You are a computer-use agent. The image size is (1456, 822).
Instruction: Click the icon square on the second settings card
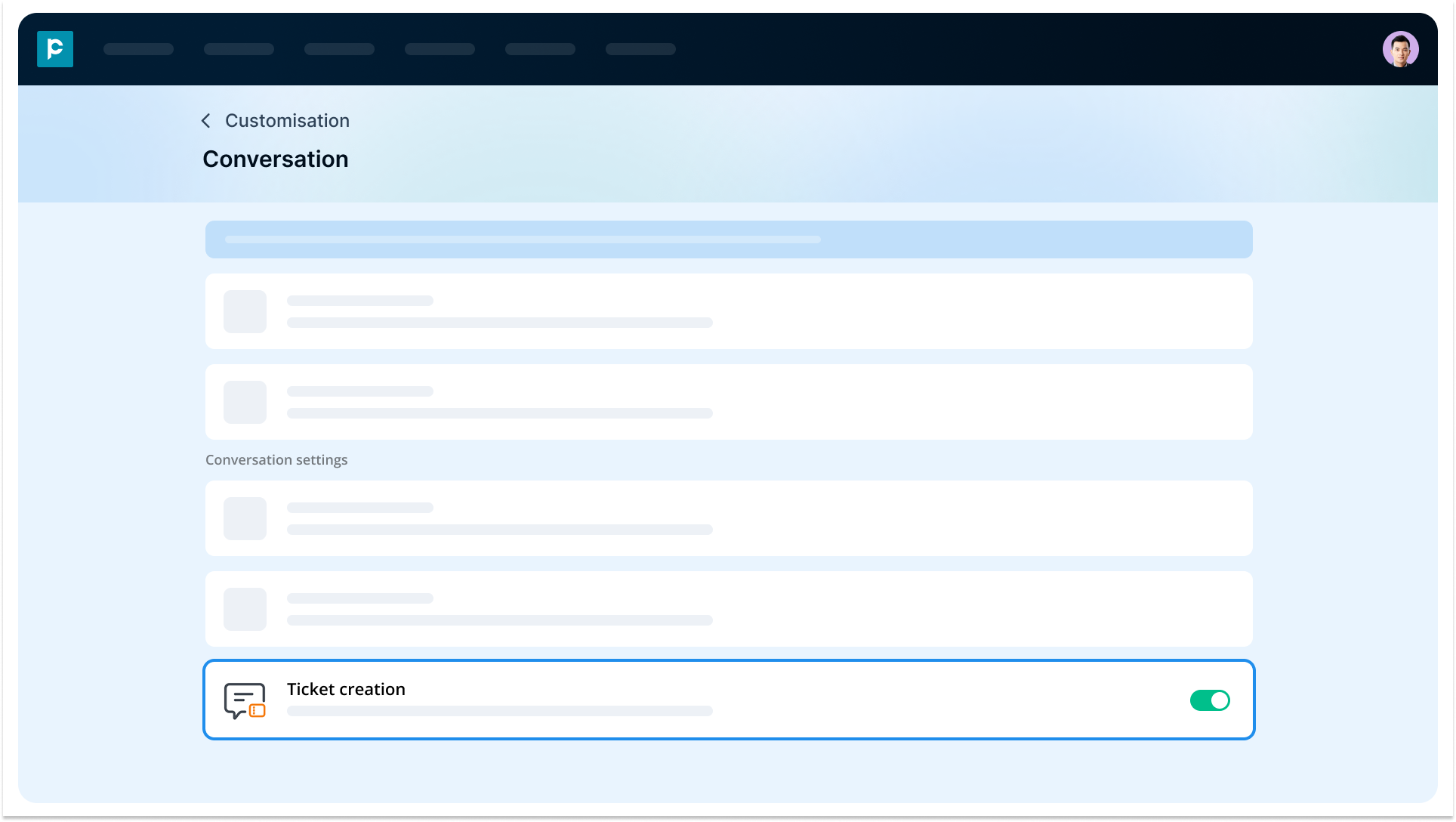(x=245, y=402)
